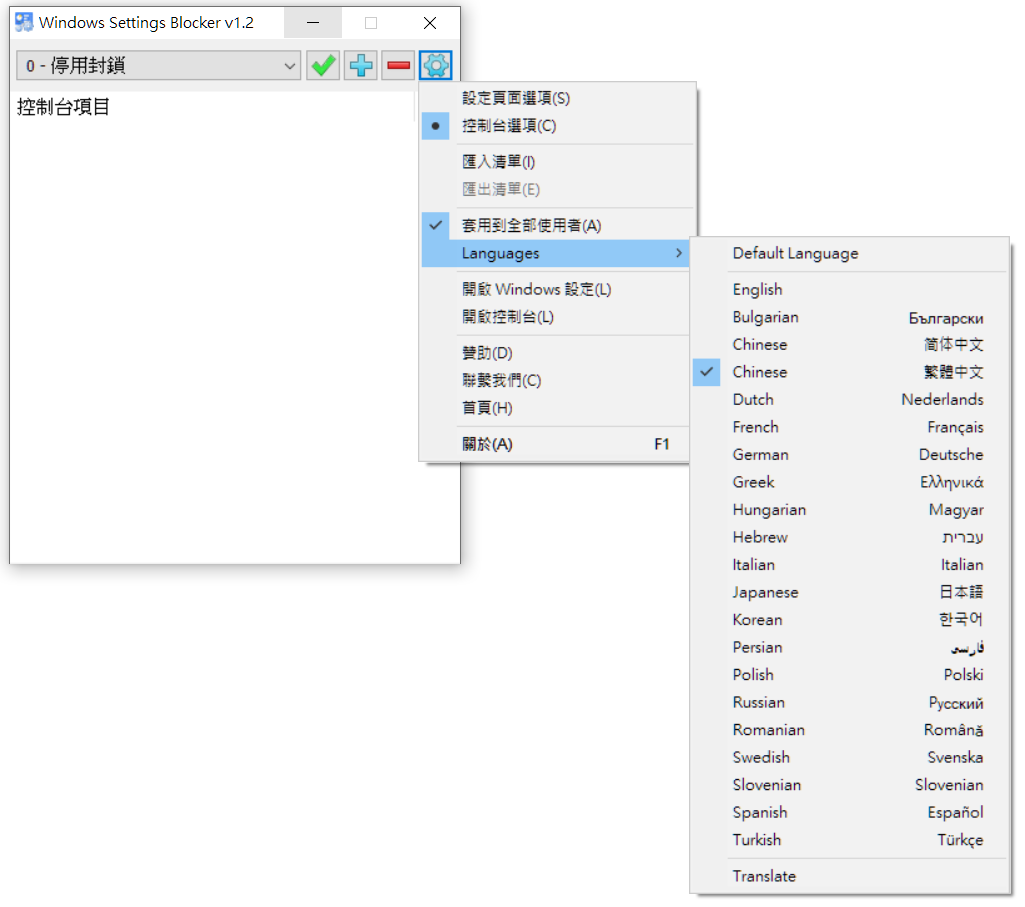
Task: Remove an entry using the red minus icon
Action: [398, 65]
